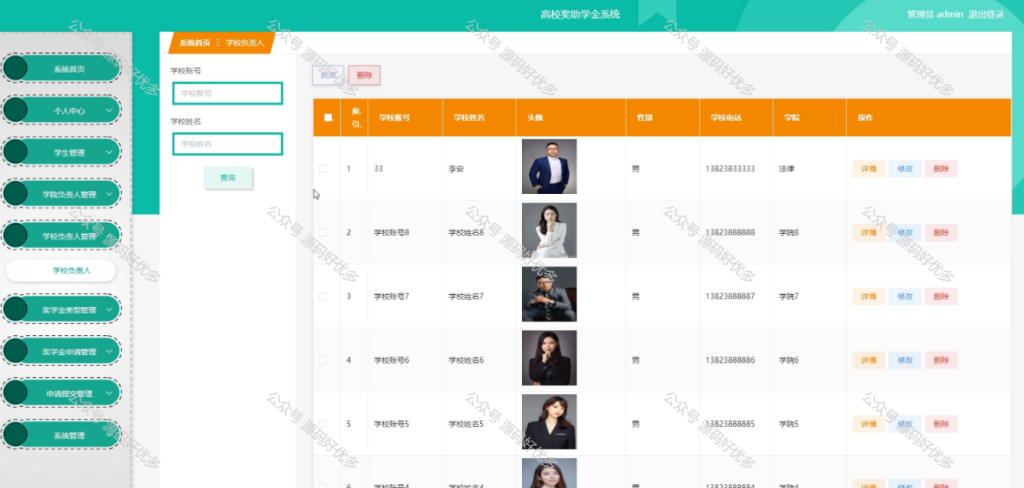The image size is (1024, 488).
Task: Click the circle icon on 奖学金申请管理 menu
Action: click(x=15, y=351)
